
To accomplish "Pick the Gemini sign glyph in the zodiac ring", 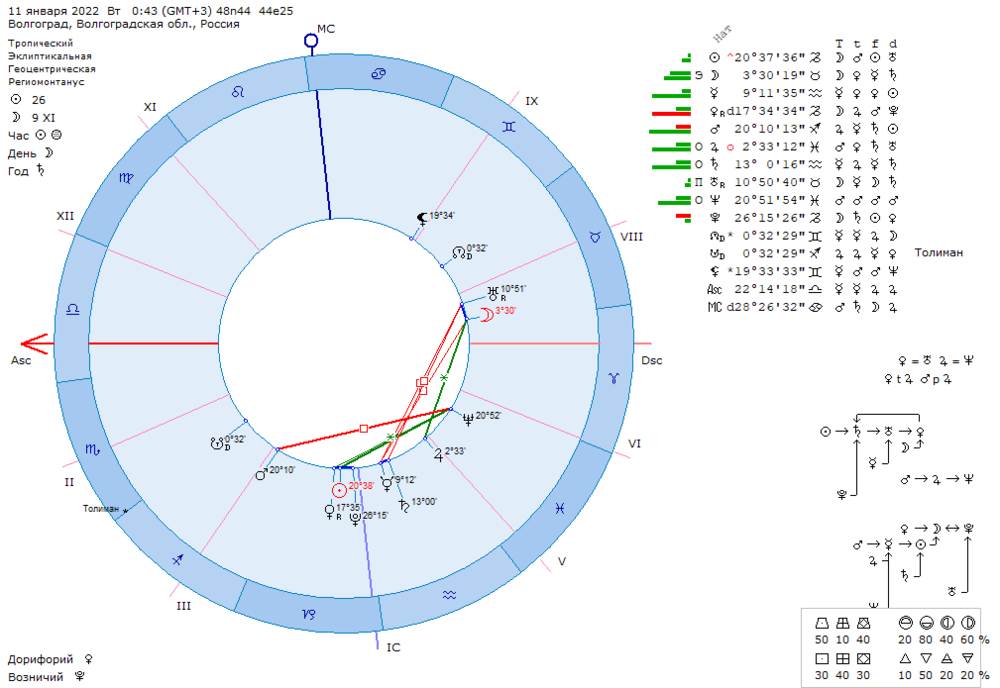I will click(508, 127).
